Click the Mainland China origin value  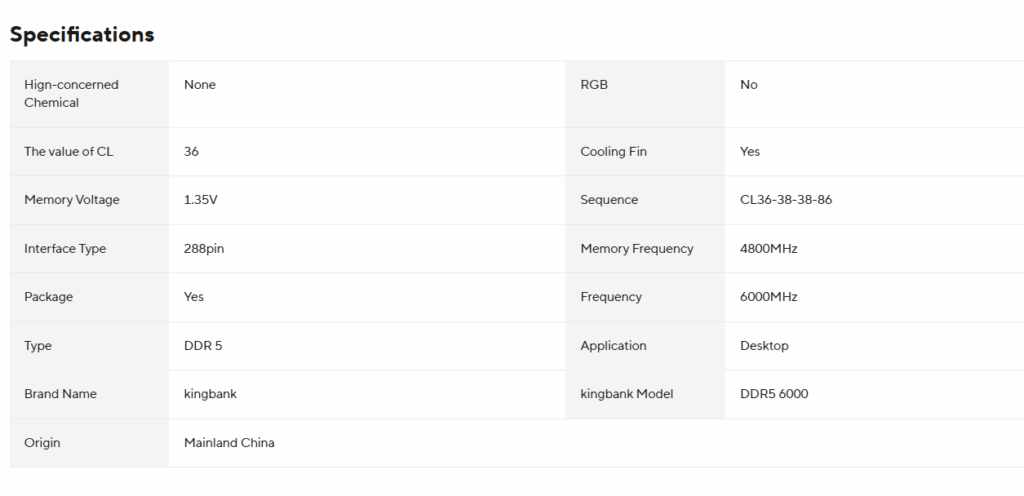click(229, 443)
